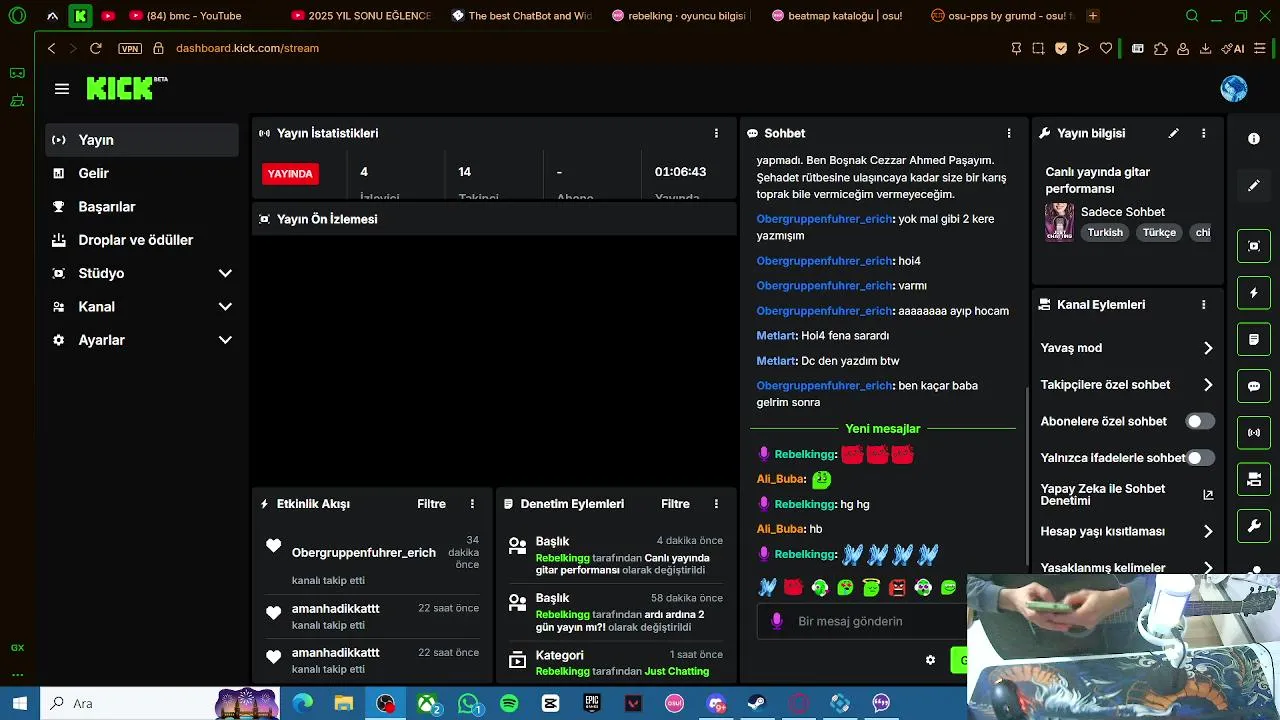Edit stream info with pencil icon in Yayın bilgisi
This screenshot has width=1280, height=720.
pyautogui.click(x=1174, y=133)
